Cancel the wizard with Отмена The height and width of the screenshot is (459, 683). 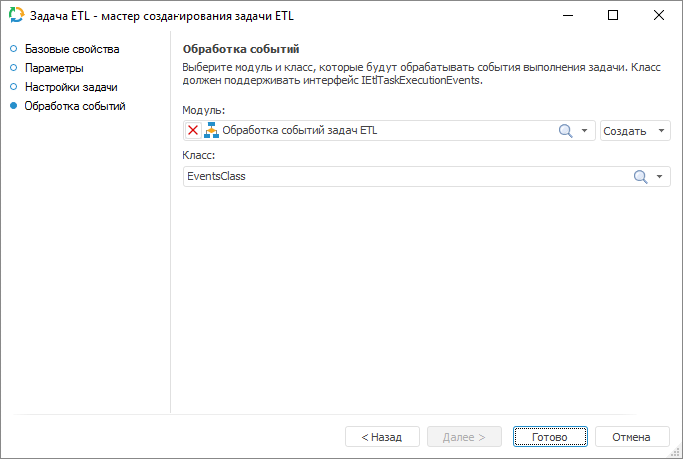[x=631, y=437]
